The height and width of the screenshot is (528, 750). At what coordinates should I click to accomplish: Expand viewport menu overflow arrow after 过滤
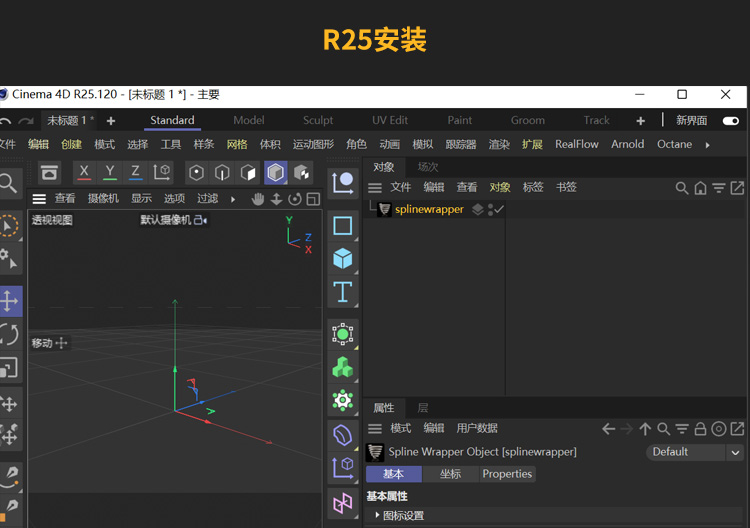point(233,199)
